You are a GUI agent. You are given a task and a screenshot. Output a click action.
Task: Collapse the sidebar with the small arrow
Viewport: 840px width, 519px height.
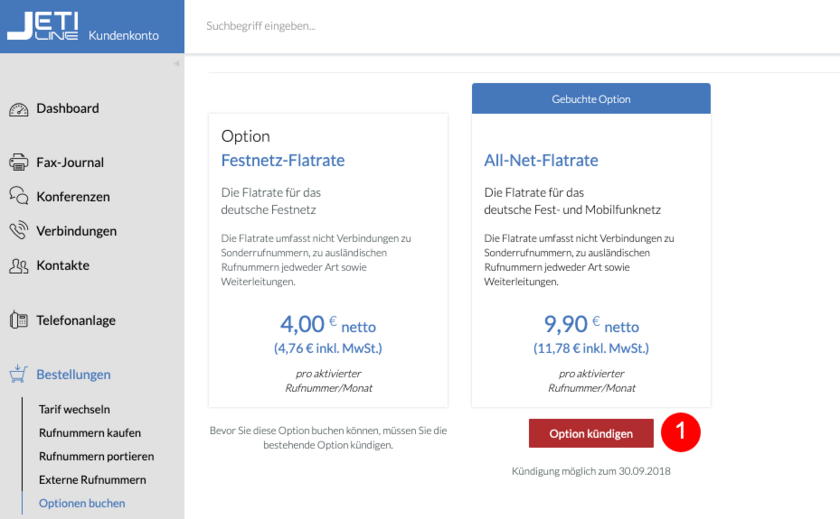point(176,63)
